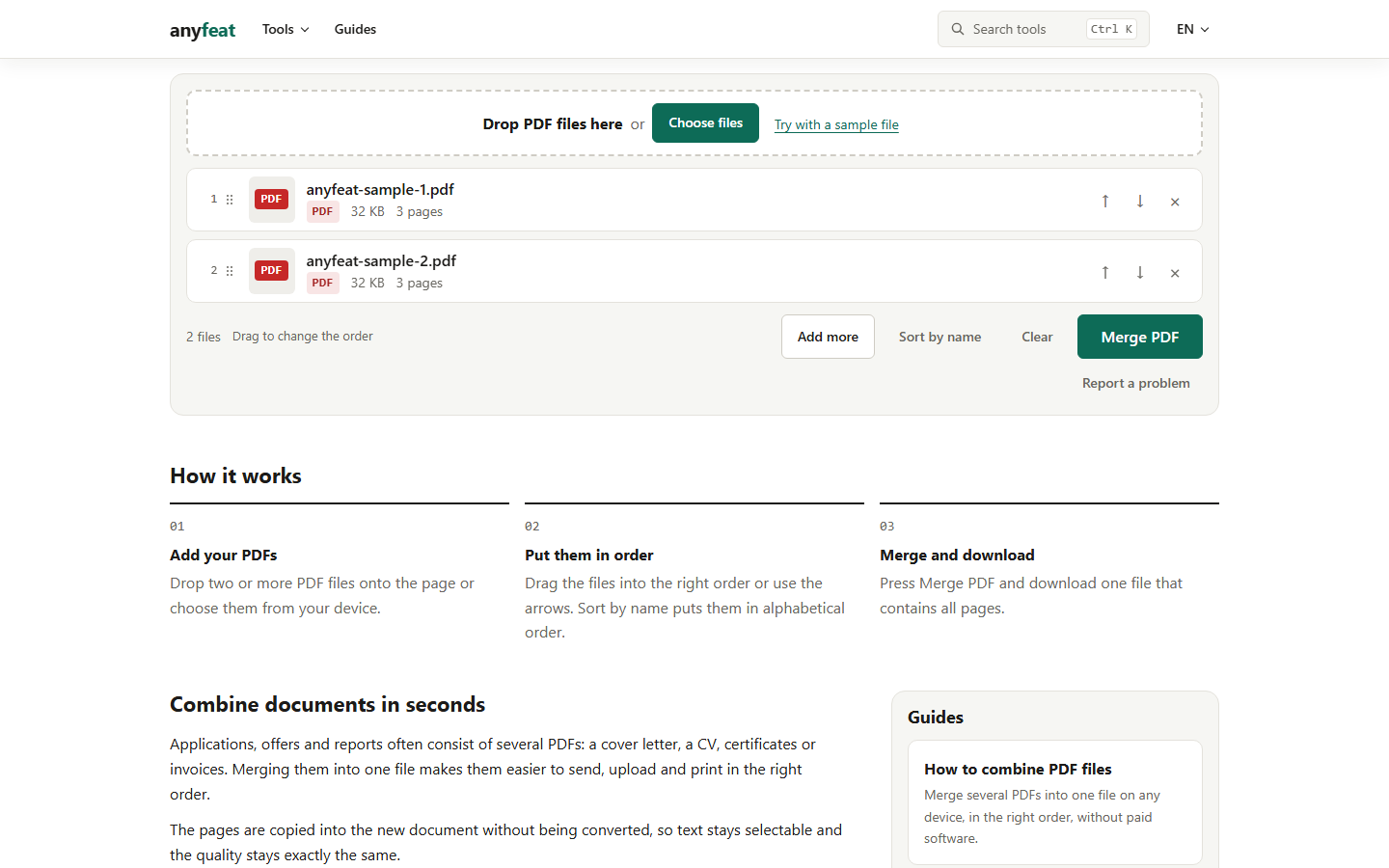Screen dimensions: 1389x868
Task: Move anyfeat-sample-2.pdf down with arrow
Action: 1140,272
